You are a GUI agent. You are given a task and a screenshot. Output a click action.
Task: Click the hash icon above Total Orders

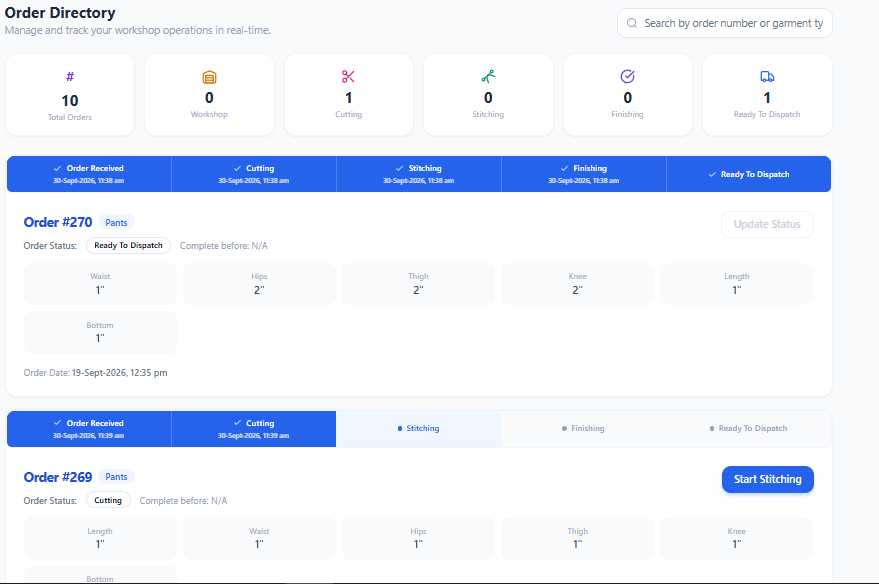[70, 77]
